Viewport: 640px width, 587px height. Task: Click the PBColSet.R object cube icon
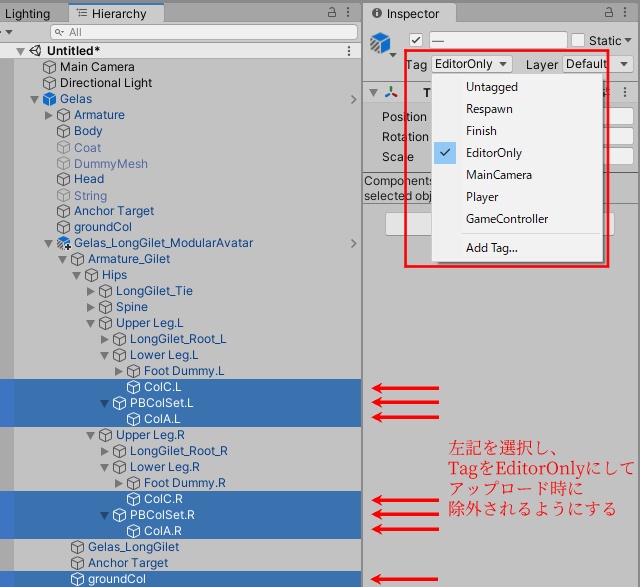(x=119, y=515)
